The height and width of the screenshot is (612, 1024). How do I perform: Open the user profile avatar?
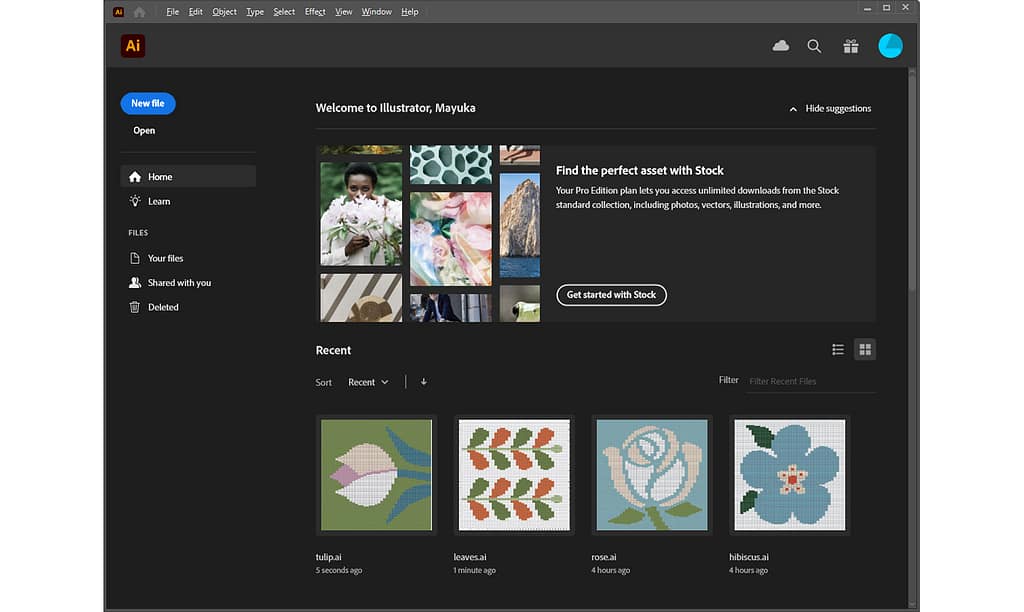890,46
